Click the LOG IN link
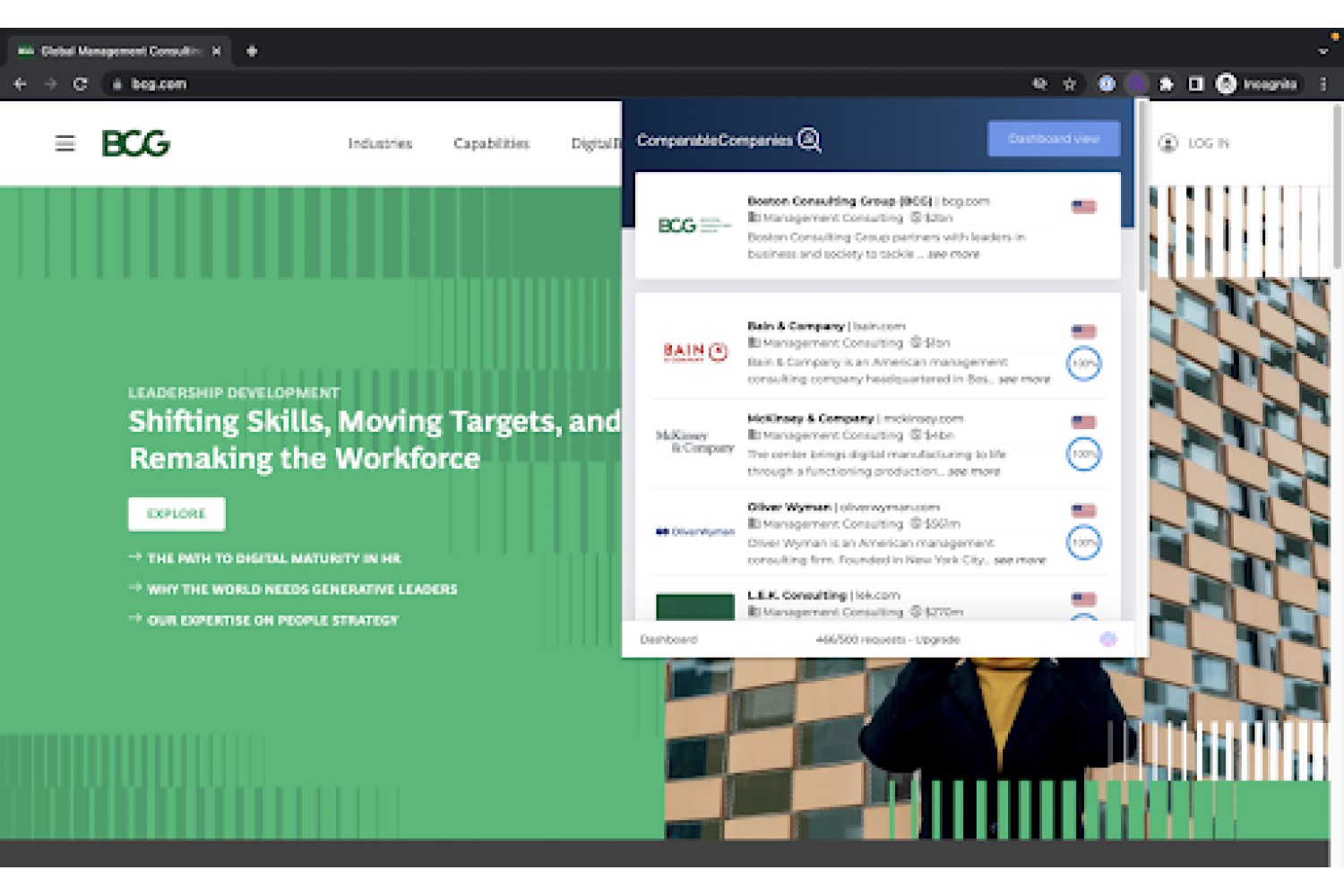Image resolution: width=1344 pixels, height=896 pixels. click(x=1209, y=143)
